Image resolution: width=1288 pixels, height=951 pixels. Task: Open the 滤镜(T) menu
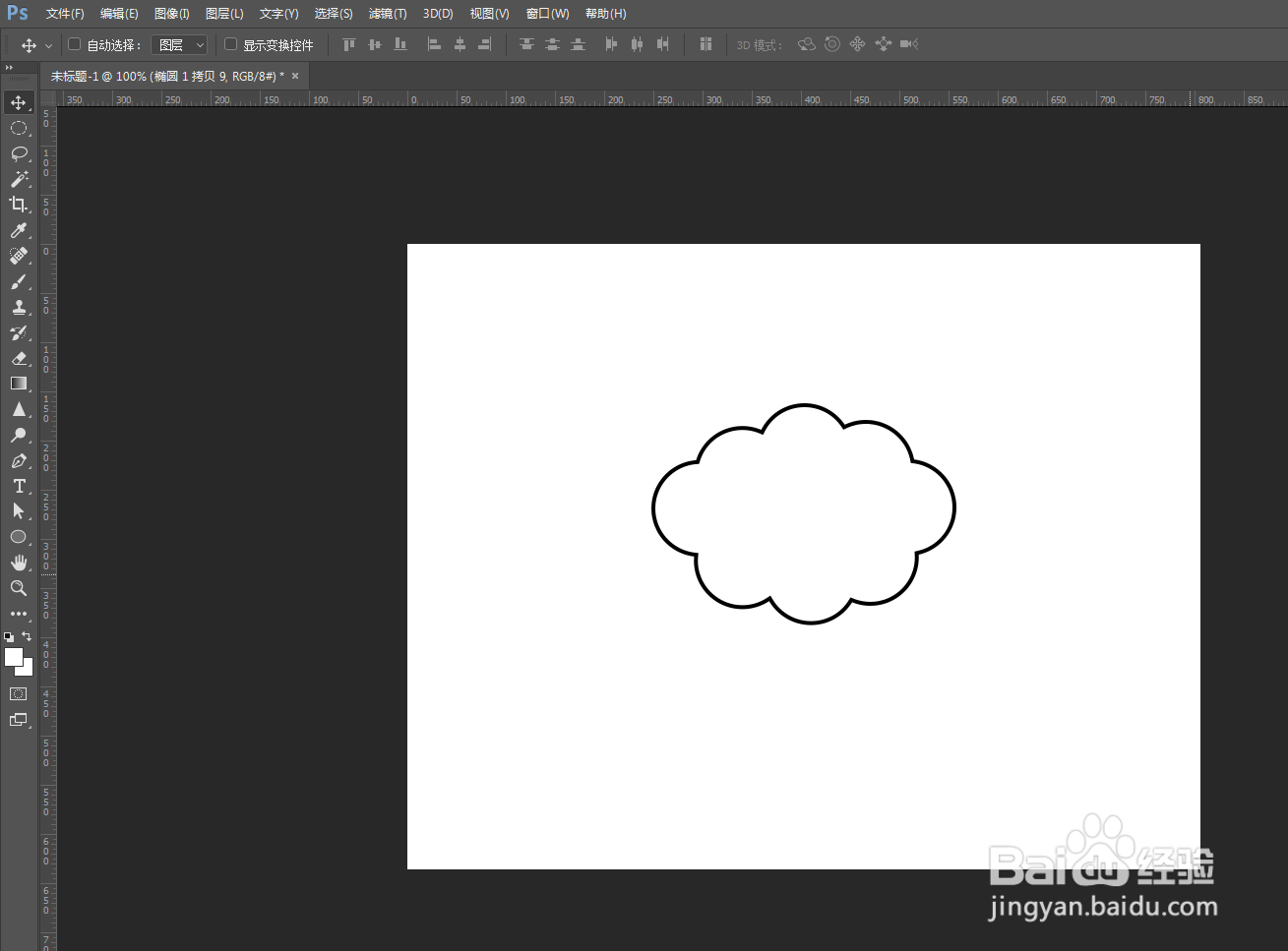(388, 14)
